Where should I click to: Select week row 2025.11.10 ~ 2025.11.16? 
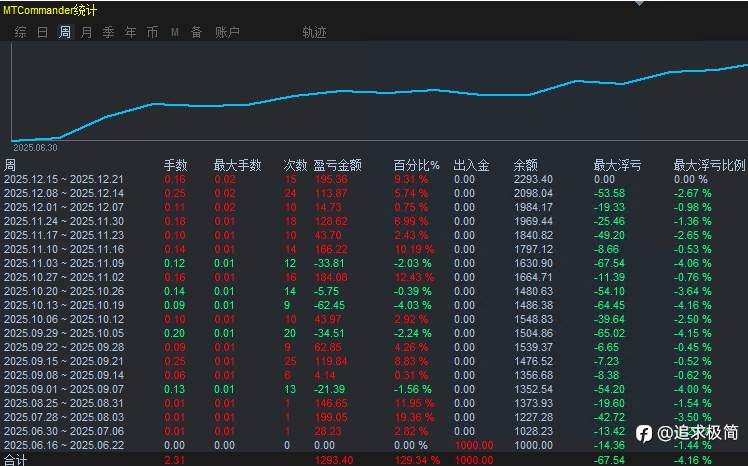[374, 249]
